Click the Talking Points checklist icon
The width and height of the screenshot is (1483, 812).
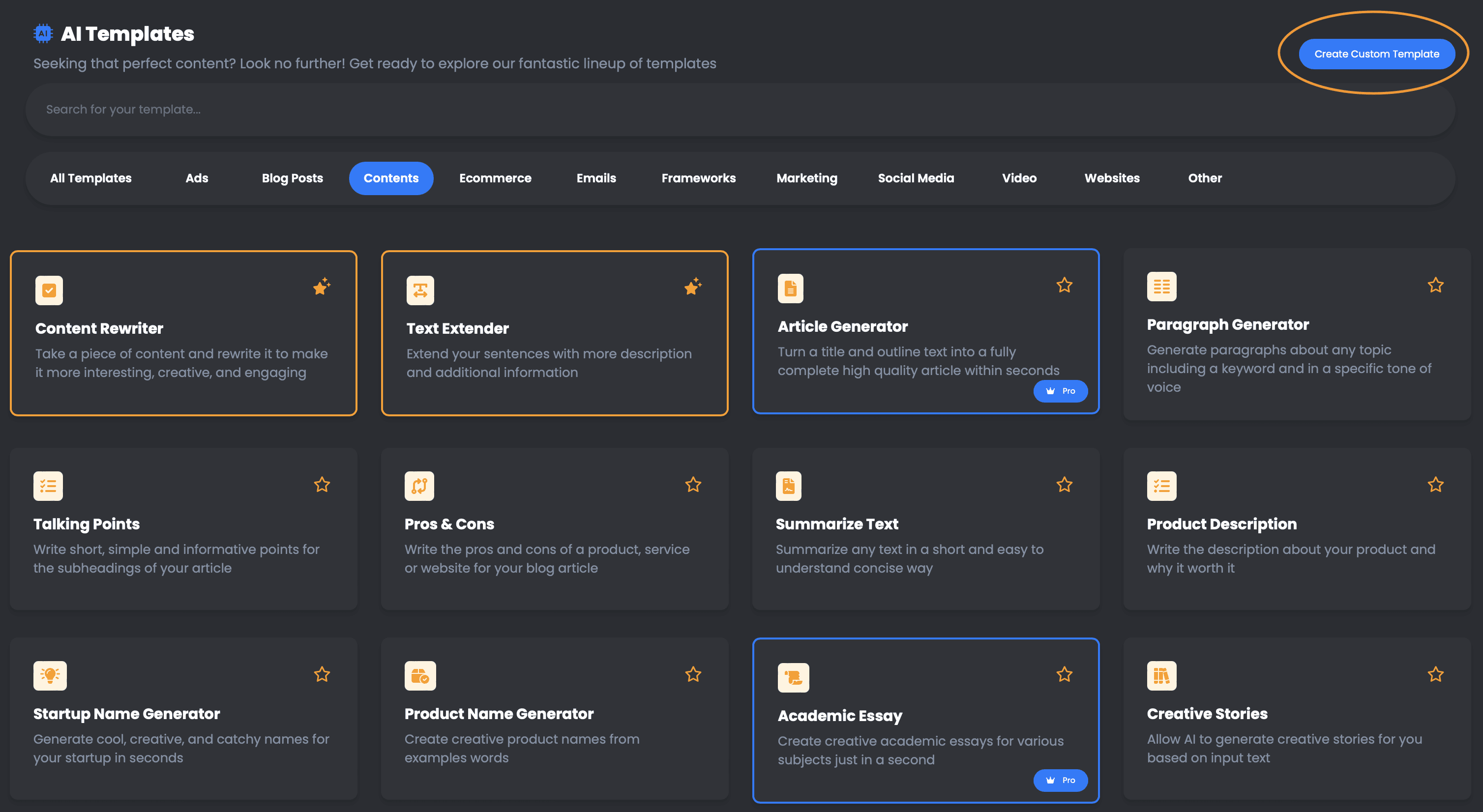(48, 486)
